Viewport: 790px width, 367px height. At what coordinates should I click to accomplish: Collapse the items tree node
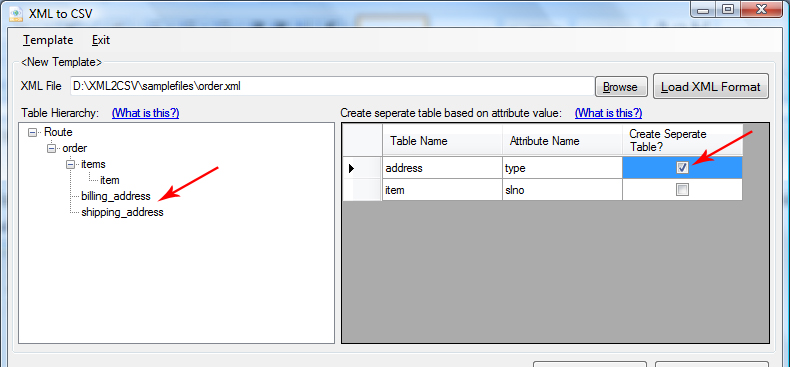coord(70,164)
